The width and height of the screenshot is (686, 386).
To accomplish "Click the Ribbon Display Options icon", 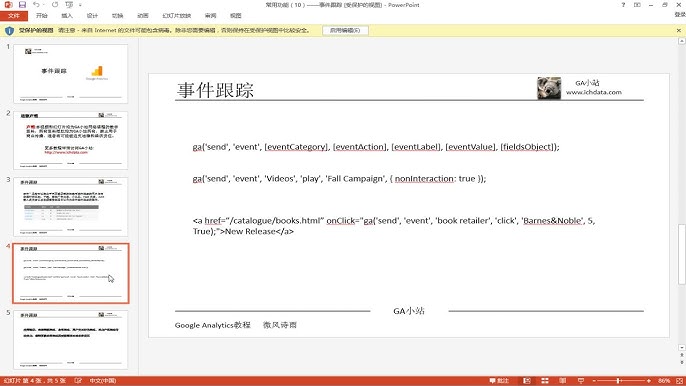I will (x=637, y=5).
